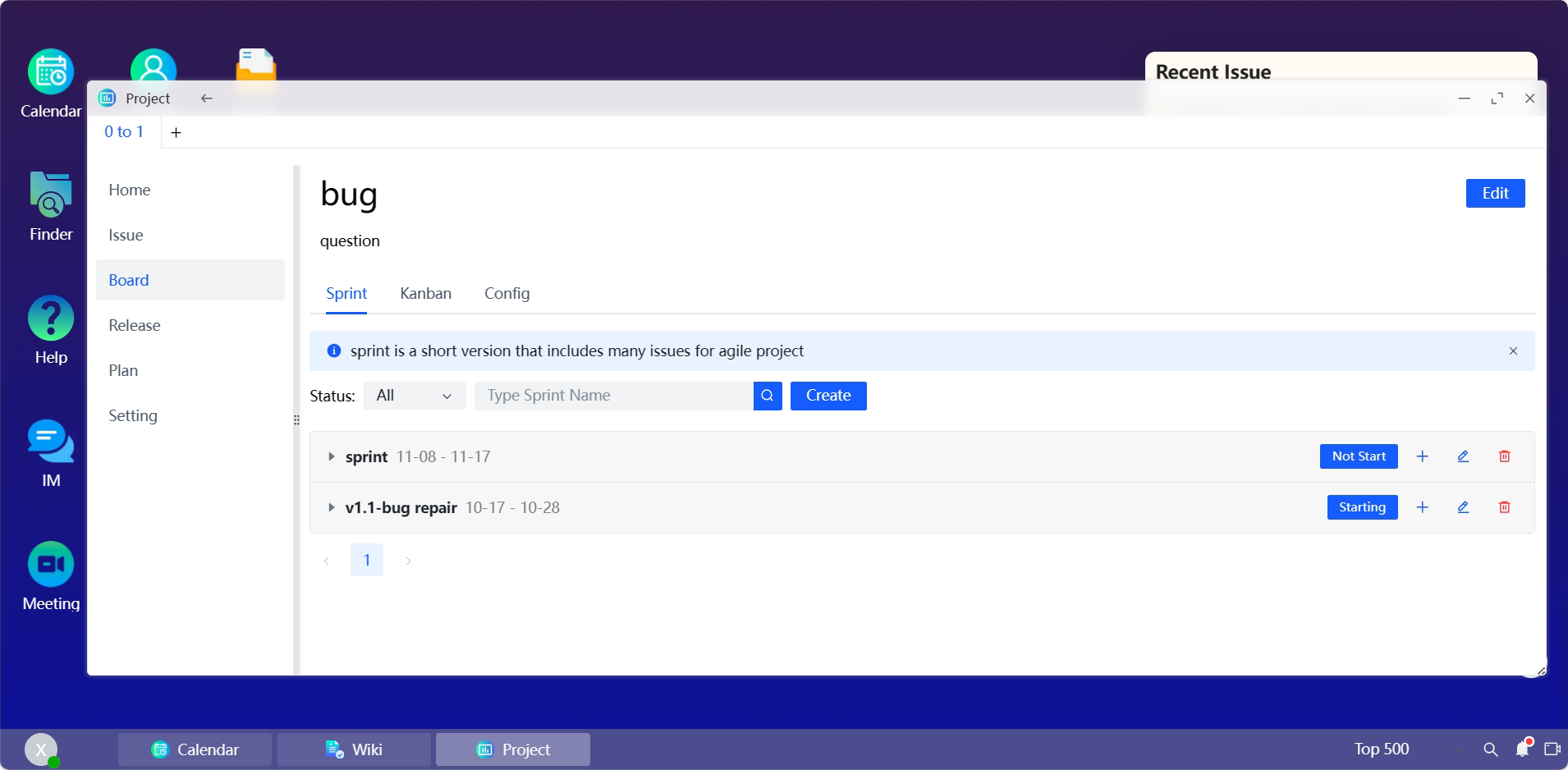This screenshot has width=1568, height=770.
Task: Open the Status filter dropdown
Action: (x=415, y=396)
